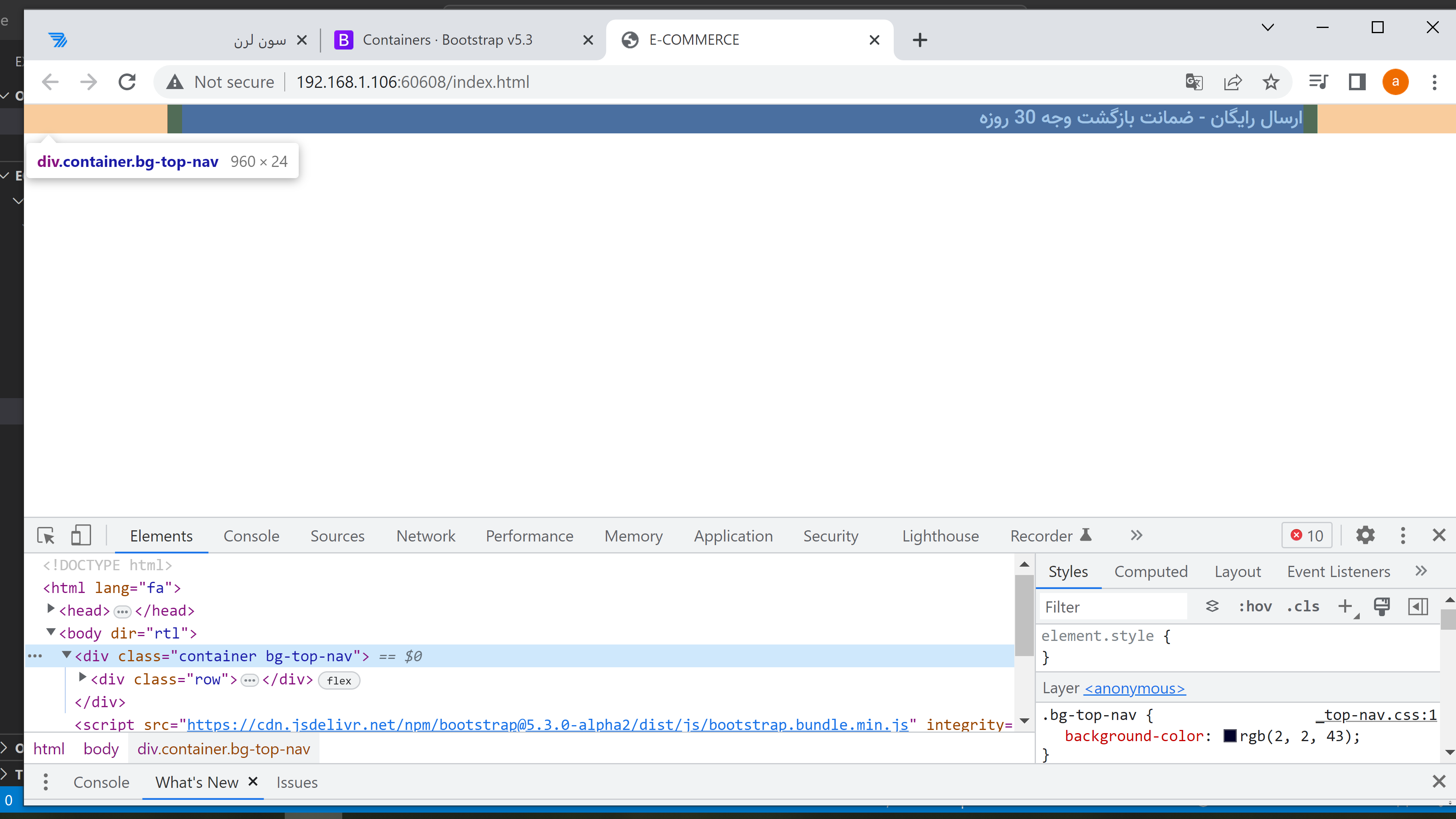Open the bootstrap bundle script link

[547, 724]
